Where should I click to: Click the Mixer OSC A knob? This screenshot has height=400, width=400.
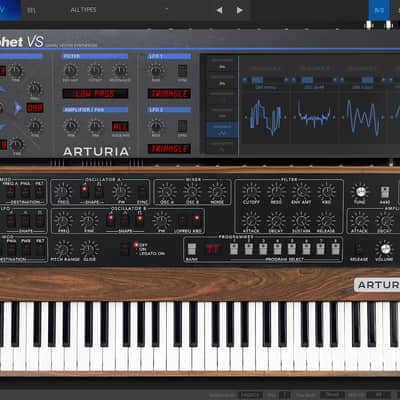point(167,192)
